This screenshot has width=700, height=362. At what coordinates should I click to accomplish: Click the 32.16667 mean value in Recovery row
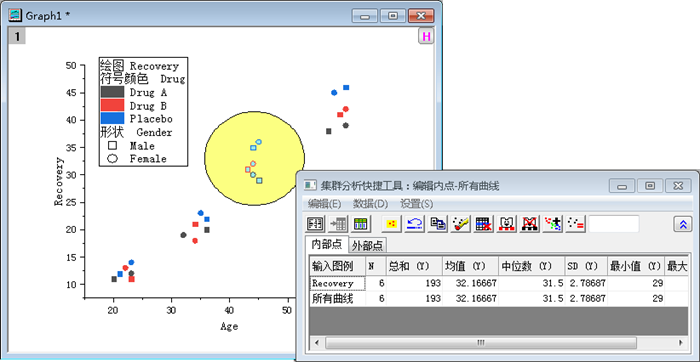coord(477,283)
